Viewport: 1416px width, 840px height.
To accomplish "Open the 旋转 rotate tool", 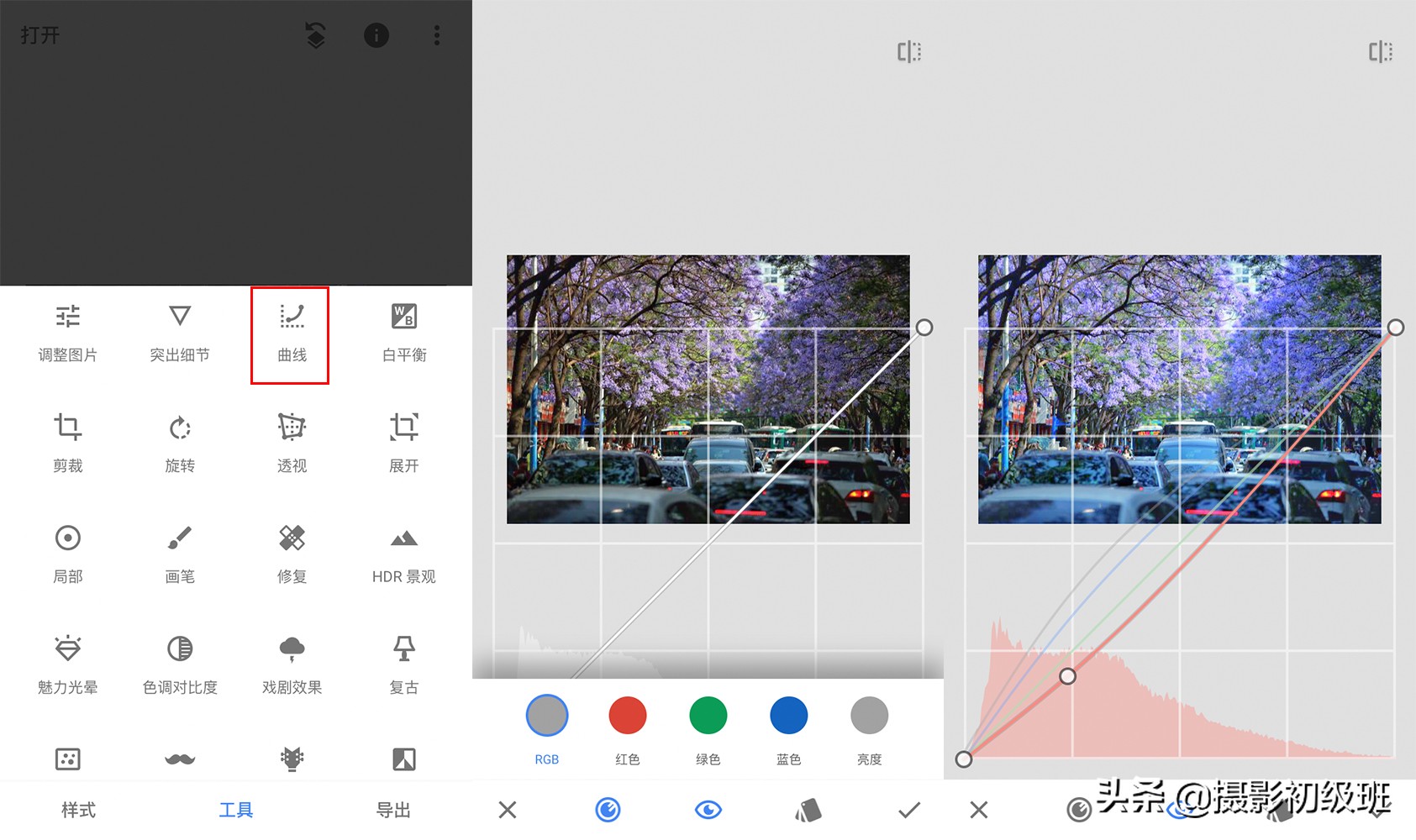I will (180, 444).
